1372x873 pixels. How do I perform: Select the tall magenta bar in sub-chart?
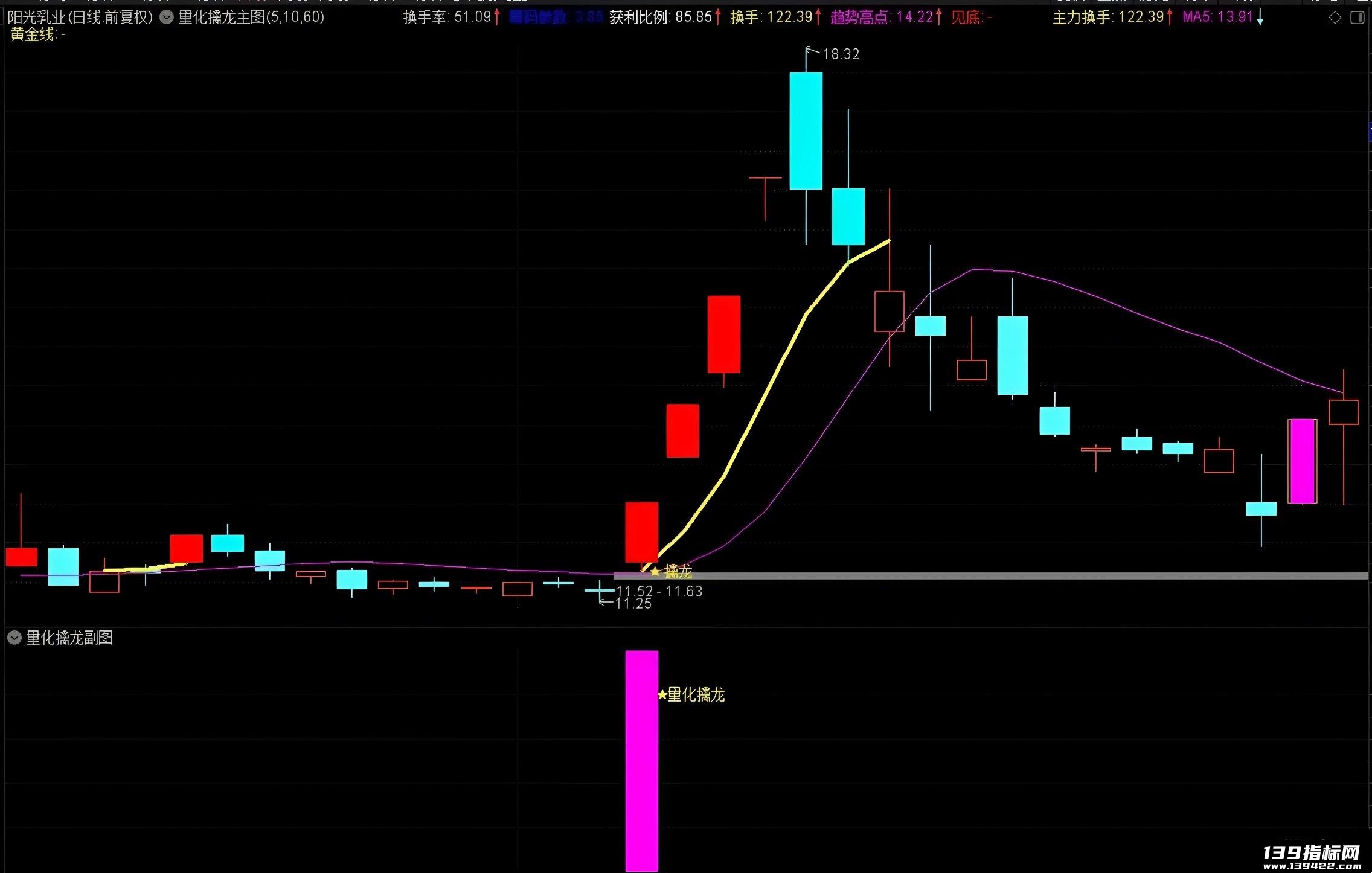tap(641, 760)
